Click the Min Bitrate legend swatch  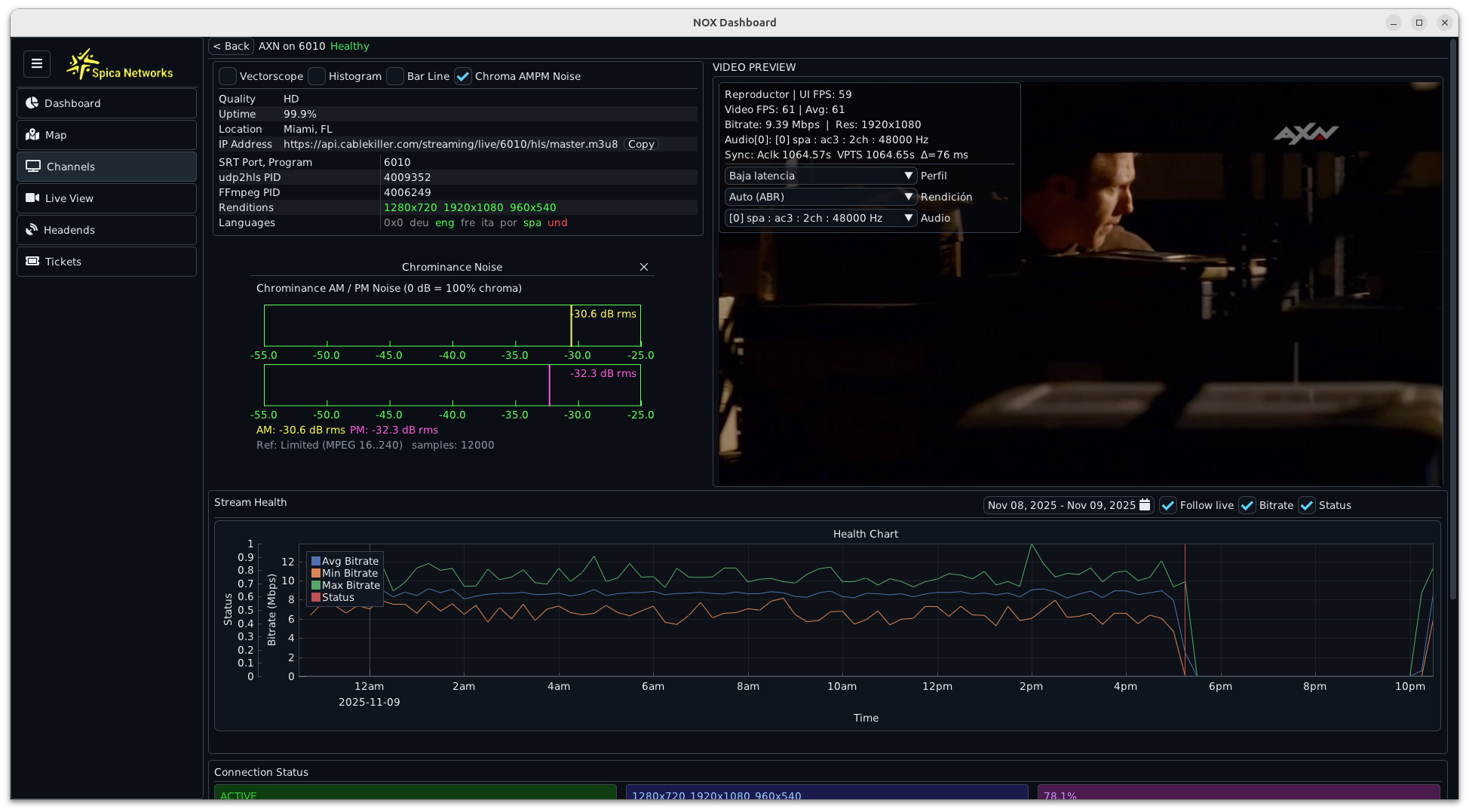click(x=316, y=573)
